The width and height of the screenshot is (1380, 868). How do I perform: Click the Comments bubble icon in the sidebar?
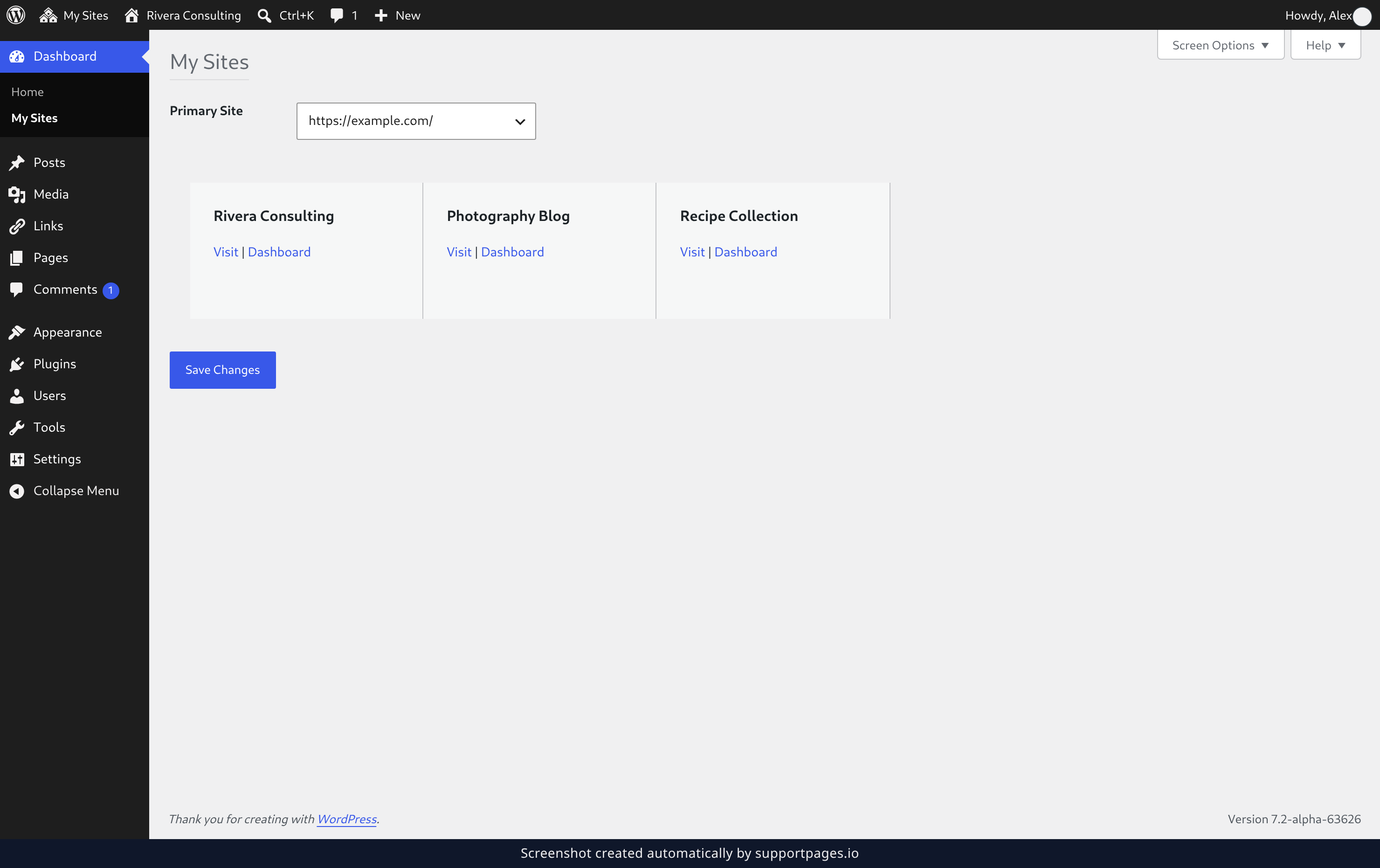tap(17, 289)
